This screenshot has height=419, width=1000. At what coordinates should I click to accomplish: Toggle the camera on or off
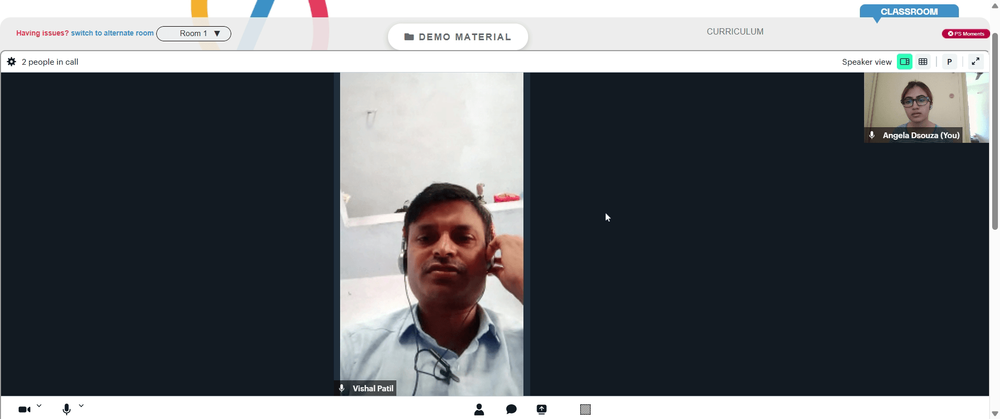tap(24, 409)
